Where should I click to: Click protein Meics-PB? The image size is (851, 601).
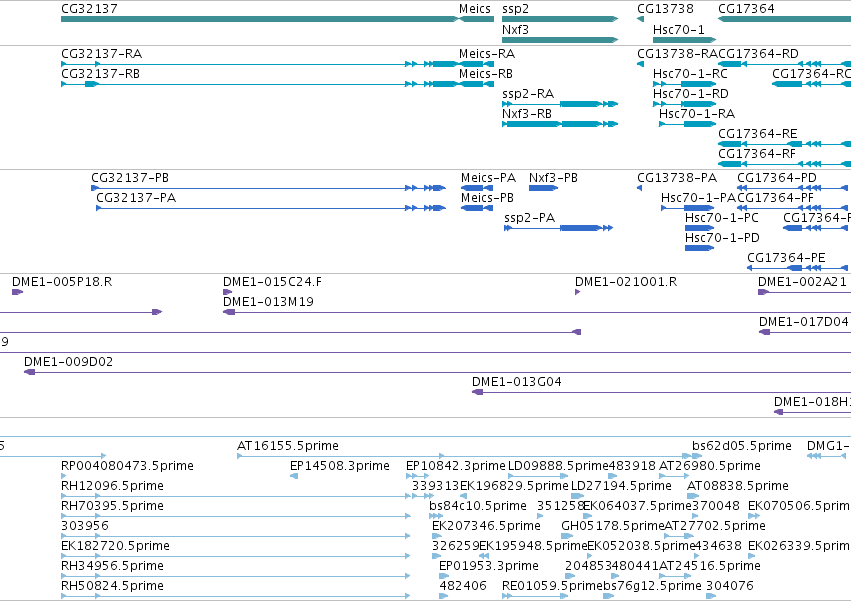click(477, 208)
